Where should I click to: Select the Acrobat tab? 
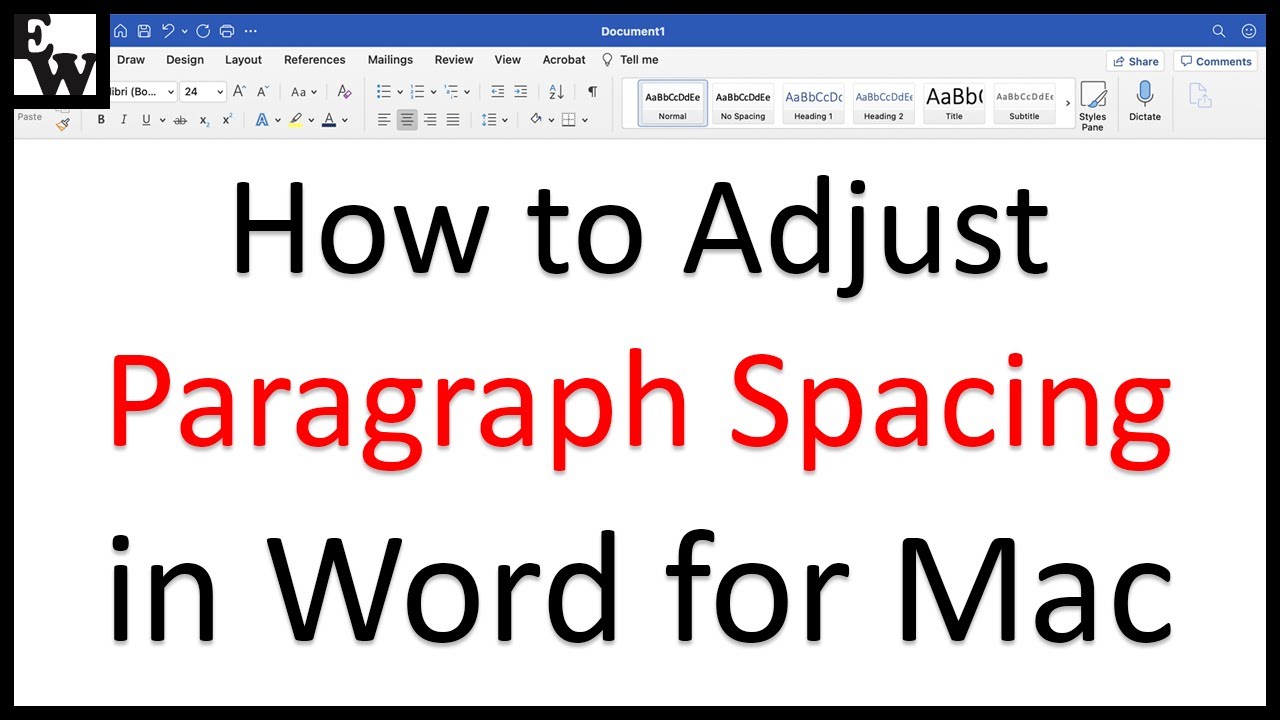564,60
